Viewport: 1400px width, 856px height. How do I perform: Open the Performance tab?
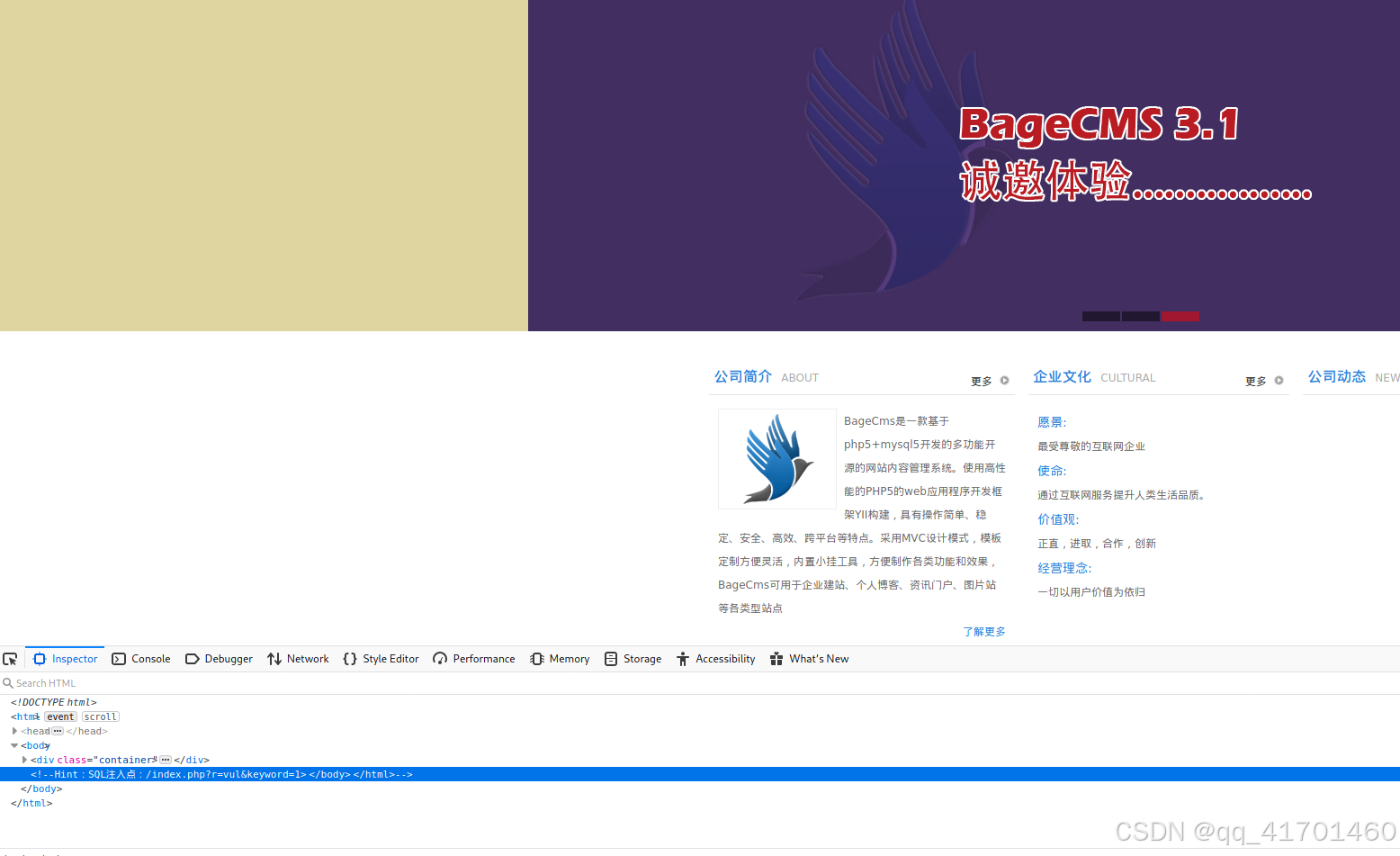coord(474,659)
